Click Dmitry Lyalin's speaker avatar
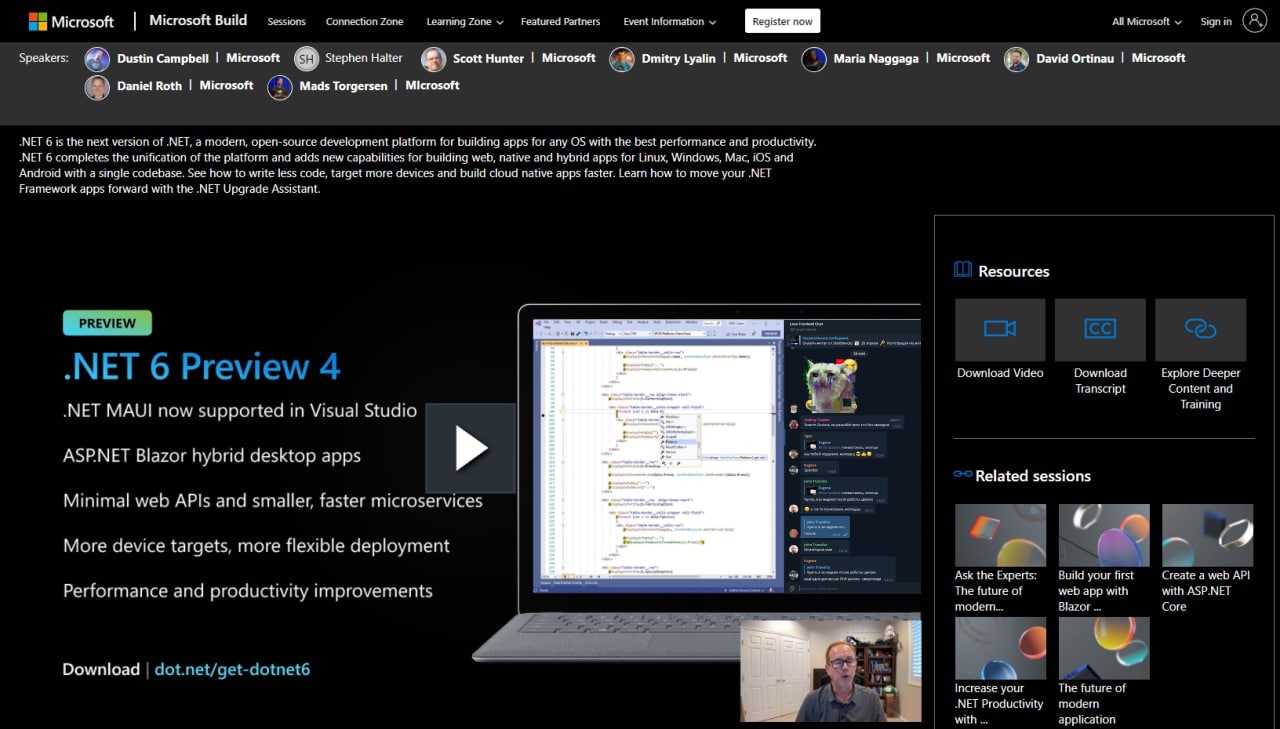Image resolution: width=1280 pixels, height=729 pixels. 622,59
